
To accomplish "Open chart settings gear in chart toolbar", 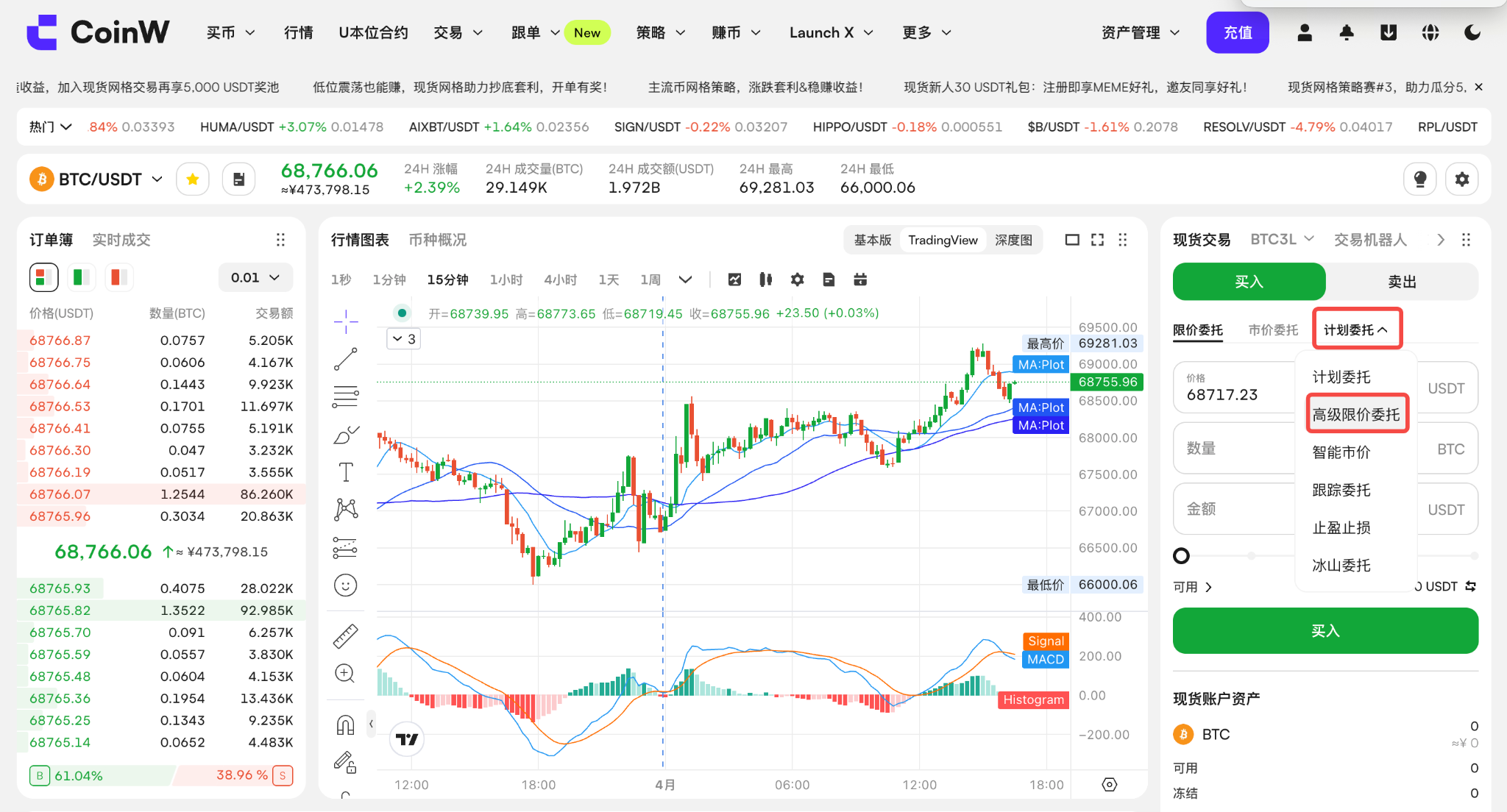I will pos(798,279).
